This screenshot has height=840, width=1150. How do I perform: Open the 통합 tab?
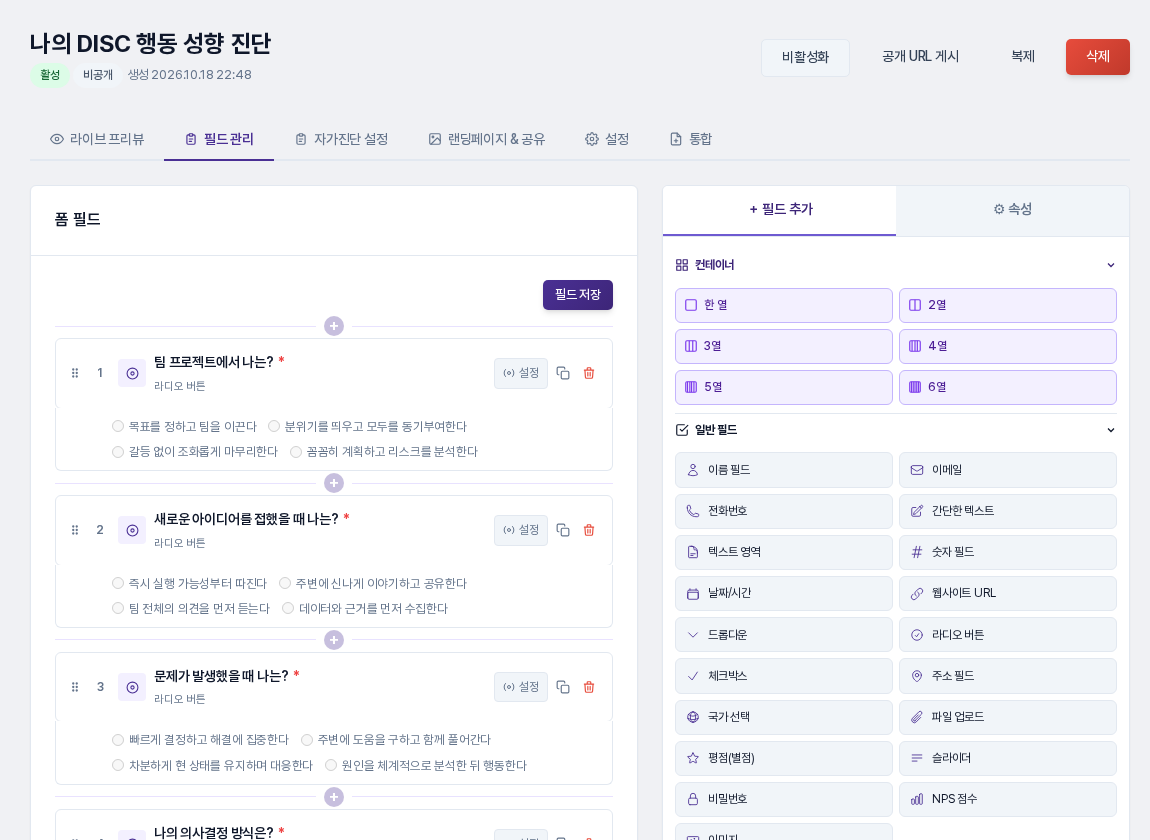point(691,139)
